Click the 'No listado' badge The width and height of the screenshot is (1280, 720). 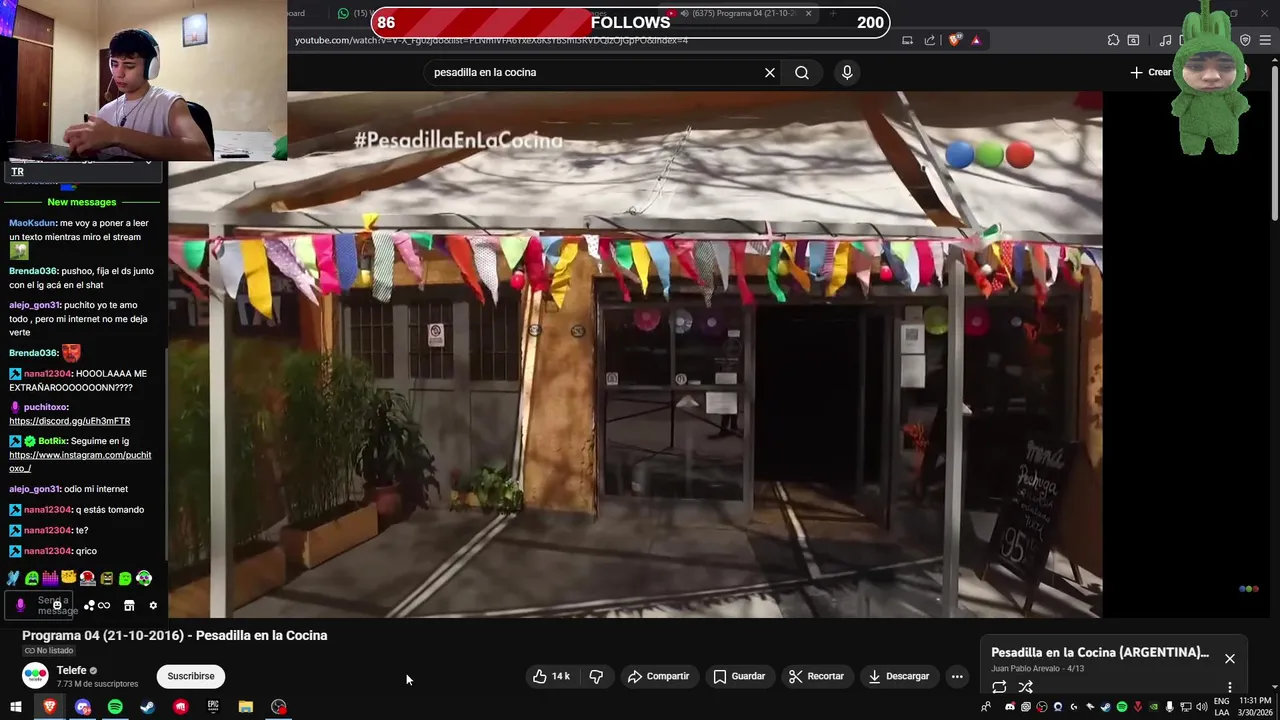tap(49, 650)
